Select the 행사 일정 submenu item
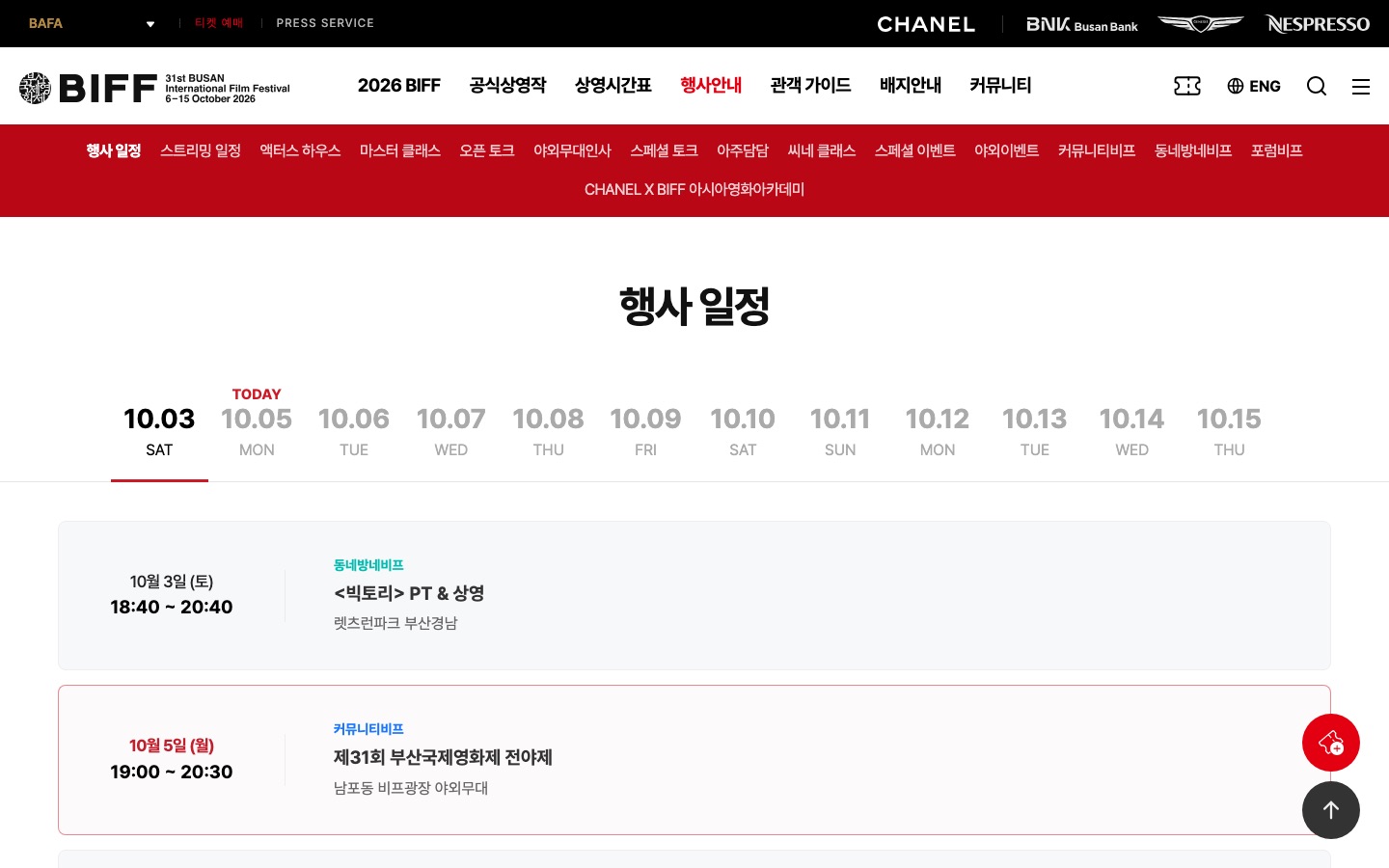1389x868 pixels. (x=114, y=150)
